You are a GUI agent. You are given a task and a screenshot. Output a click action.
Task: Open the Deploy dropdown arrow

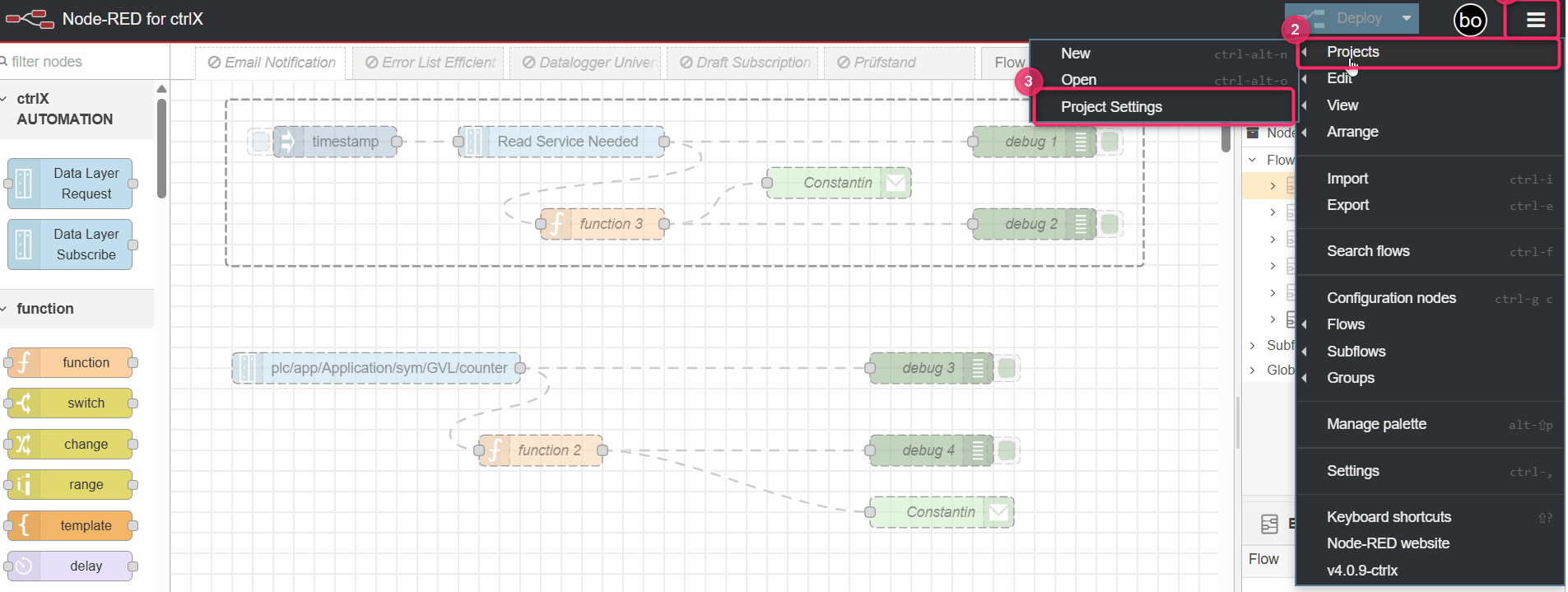[1407, 18]
